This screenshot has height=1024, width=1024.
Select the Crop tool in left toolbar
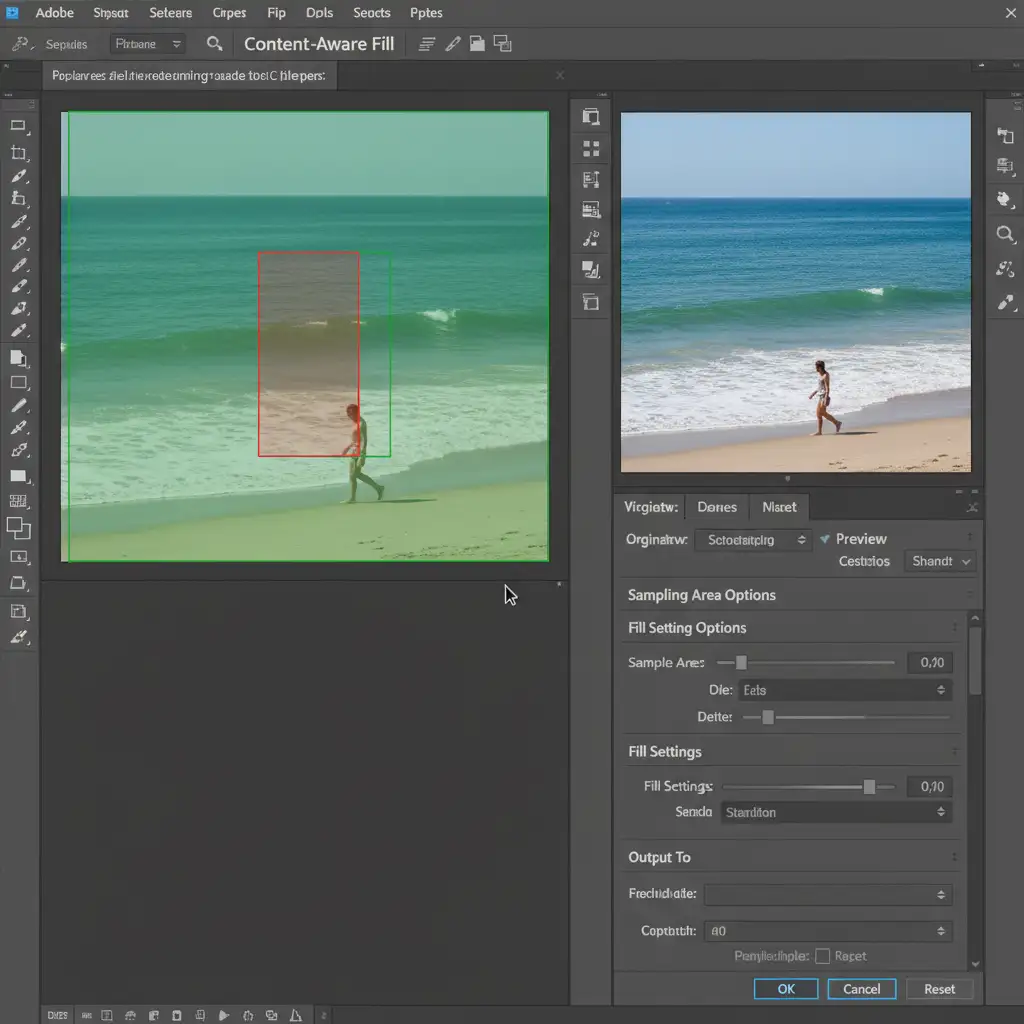(x=18, y=153)
